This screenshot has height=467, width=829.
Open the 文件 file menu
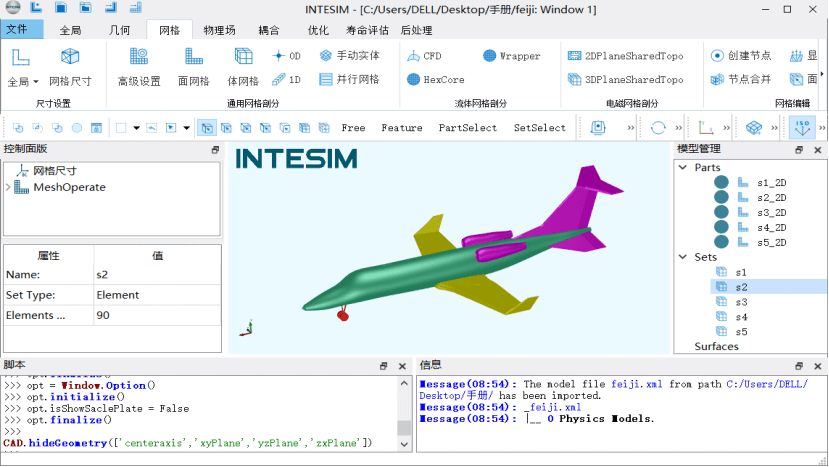17,30
